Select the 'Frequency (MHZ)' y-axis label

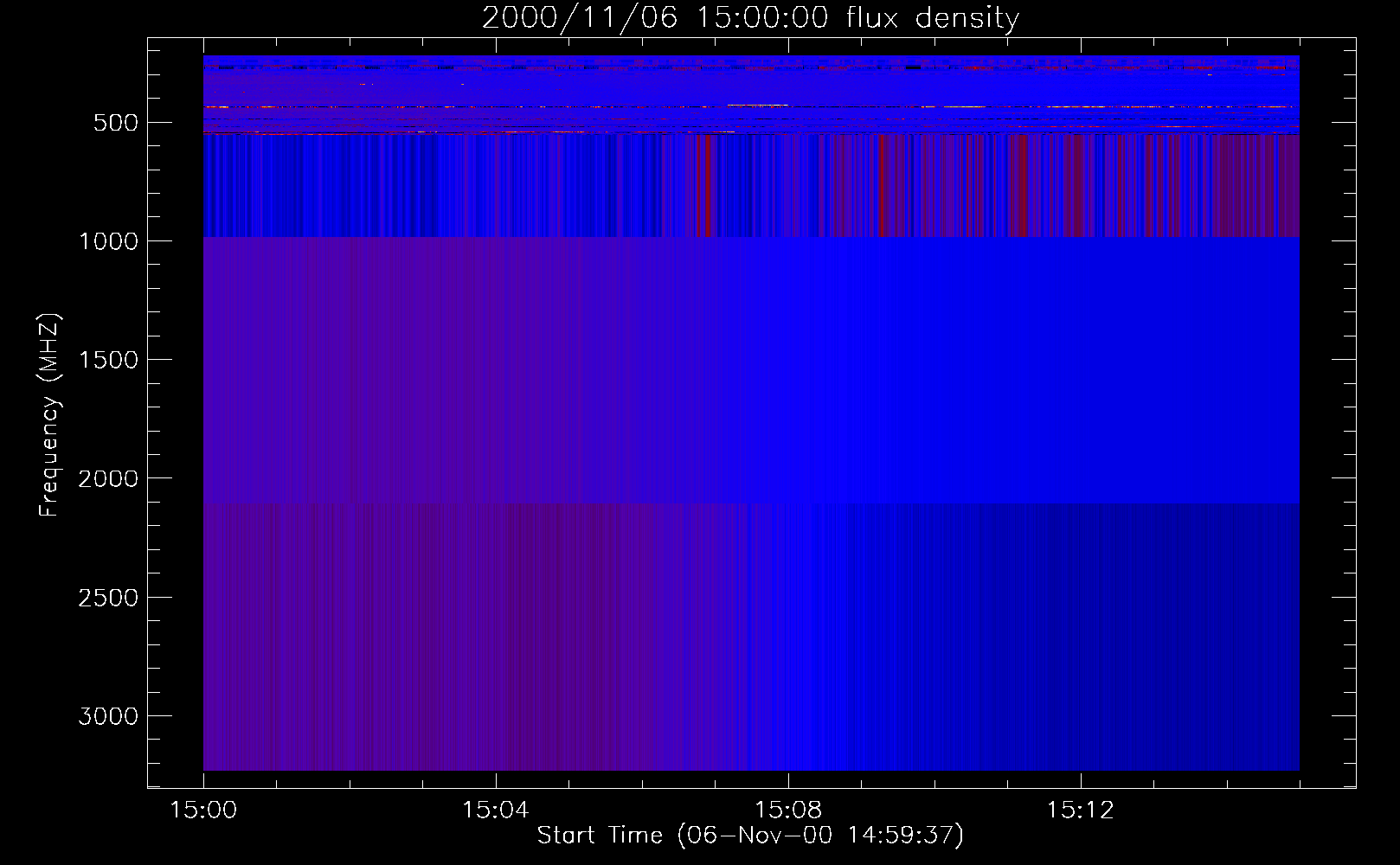(49, 414)
